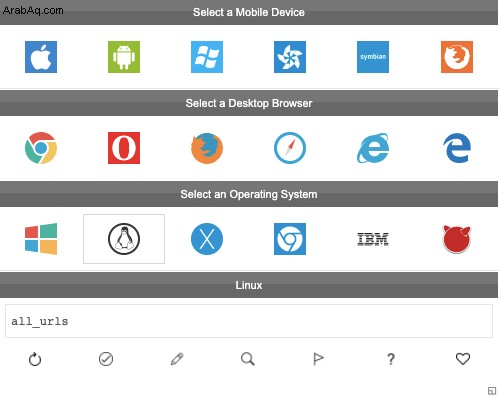This screenshot has width=500, height=398.
Task: Click the Select an Operating System header
Action: click(249, 194)
